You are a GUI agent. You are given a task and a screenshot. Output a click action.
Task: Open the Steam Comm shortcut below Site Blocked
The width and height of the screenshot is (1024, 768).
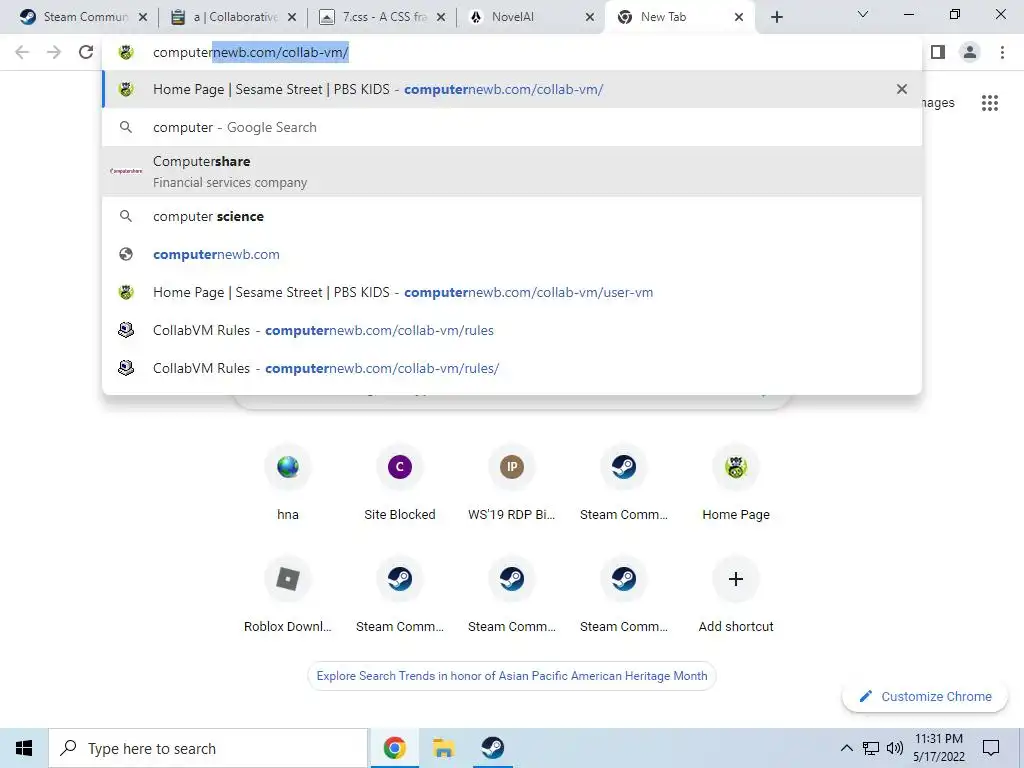400,594
